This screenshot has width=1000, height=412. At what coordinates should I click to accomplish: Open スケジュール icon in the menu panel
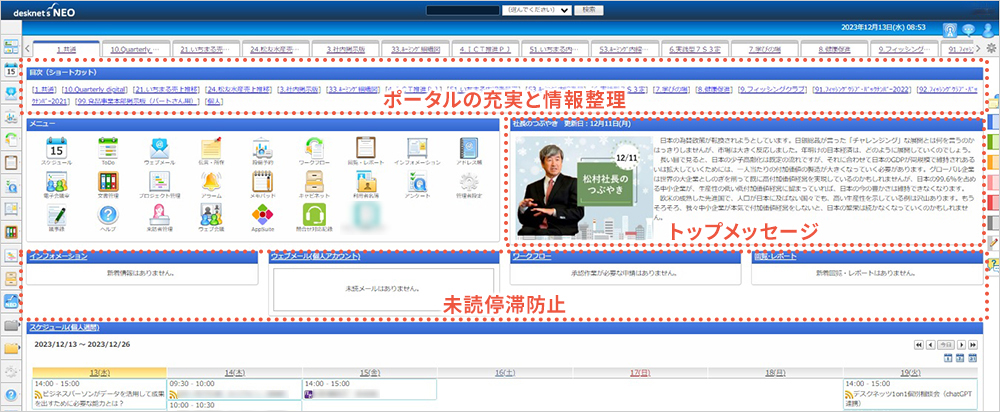point(57,148)
